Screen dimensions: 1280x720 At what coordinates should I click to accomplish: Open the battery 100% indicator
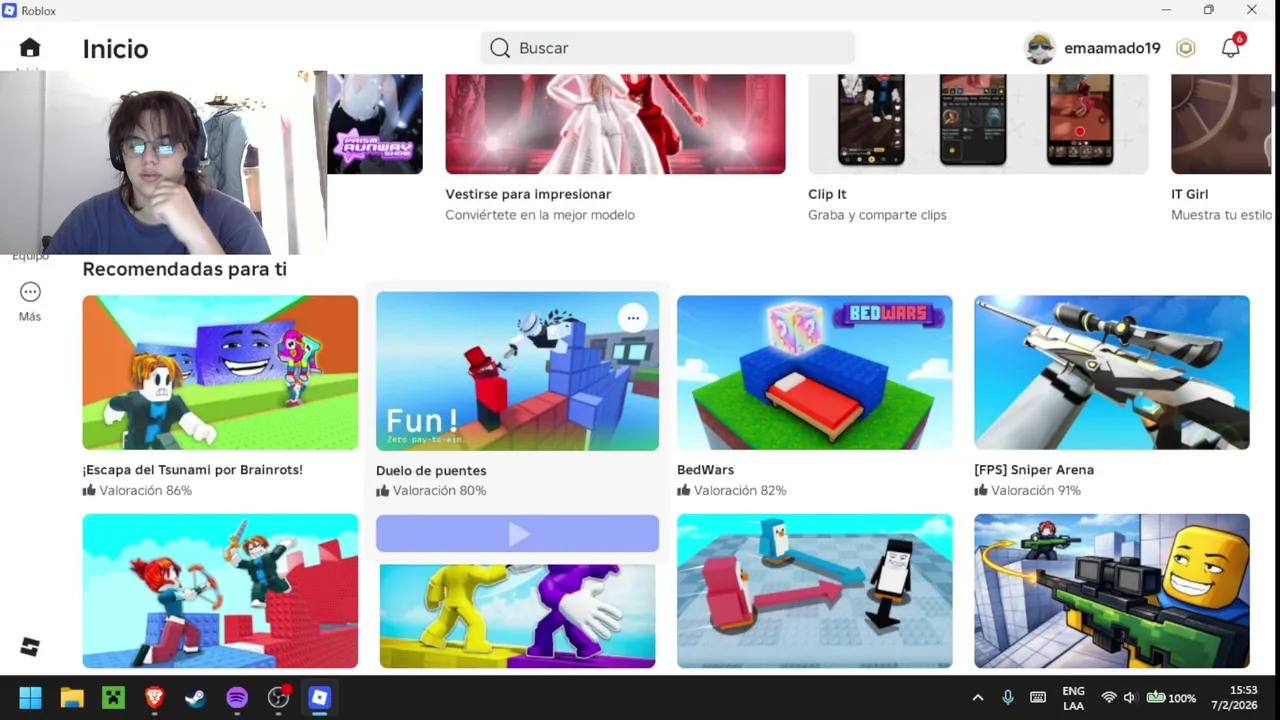[1171, 698]
